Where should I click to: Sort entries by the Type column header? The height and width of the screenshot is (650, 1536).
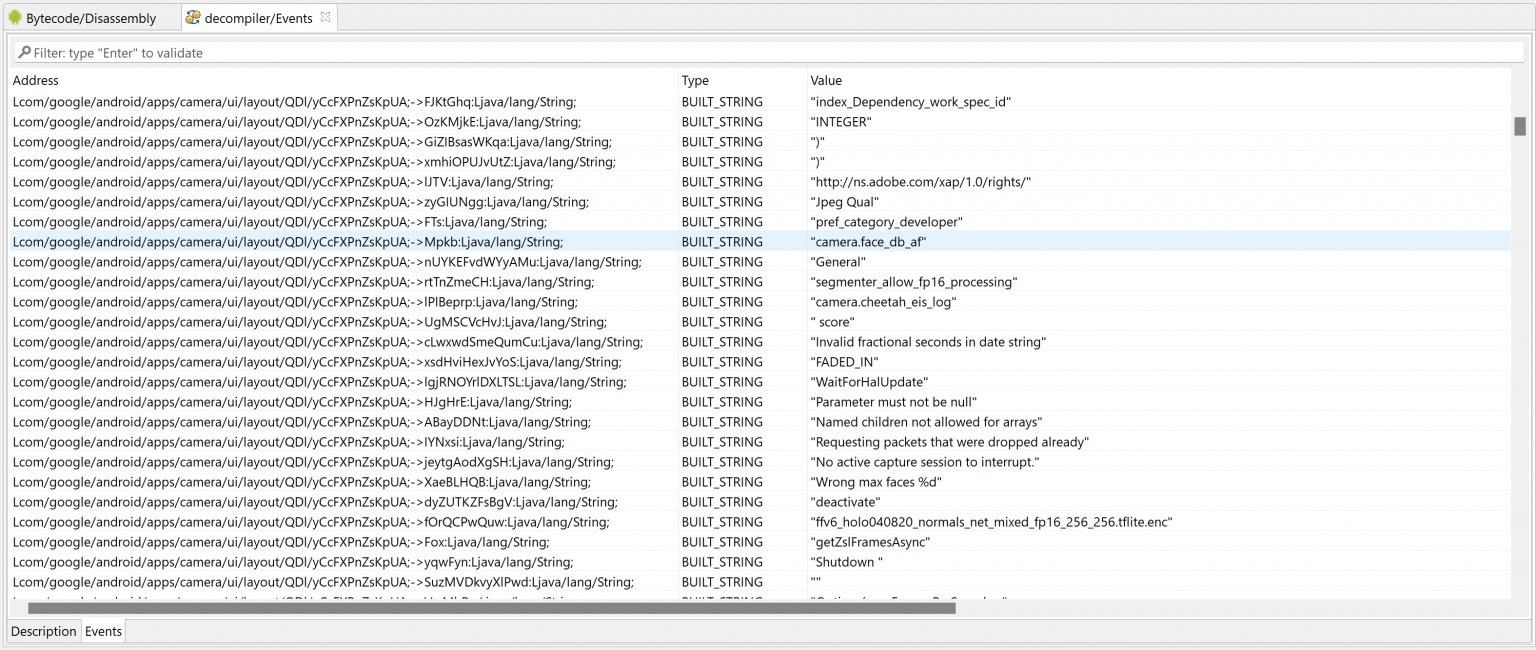coord(694,80)
